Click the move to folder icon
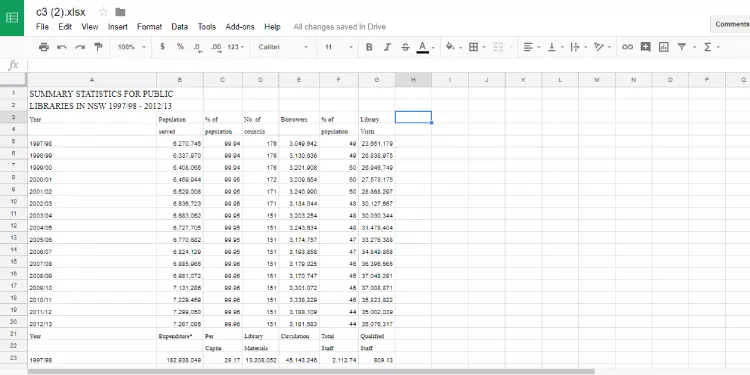This screenshot has height=375, width=750. coord(120,12)
